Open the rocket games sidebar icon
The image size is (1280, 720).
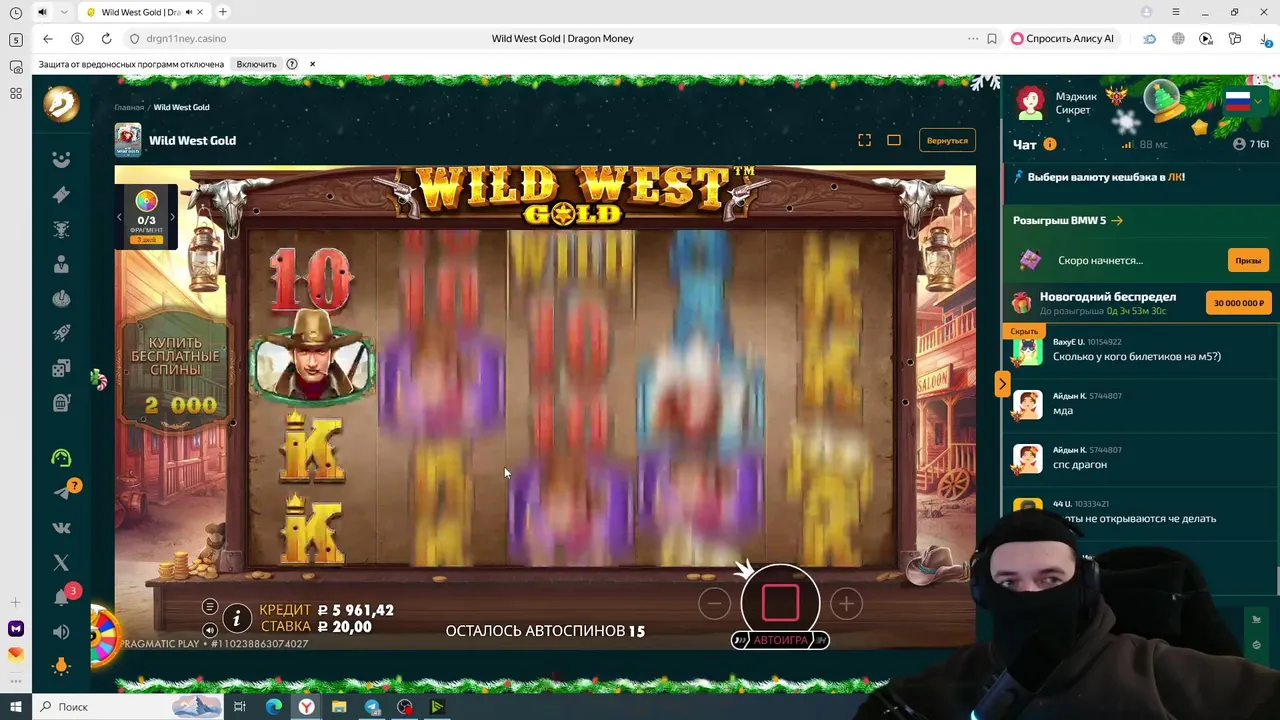pyautogui.click(x=61, y=334)
